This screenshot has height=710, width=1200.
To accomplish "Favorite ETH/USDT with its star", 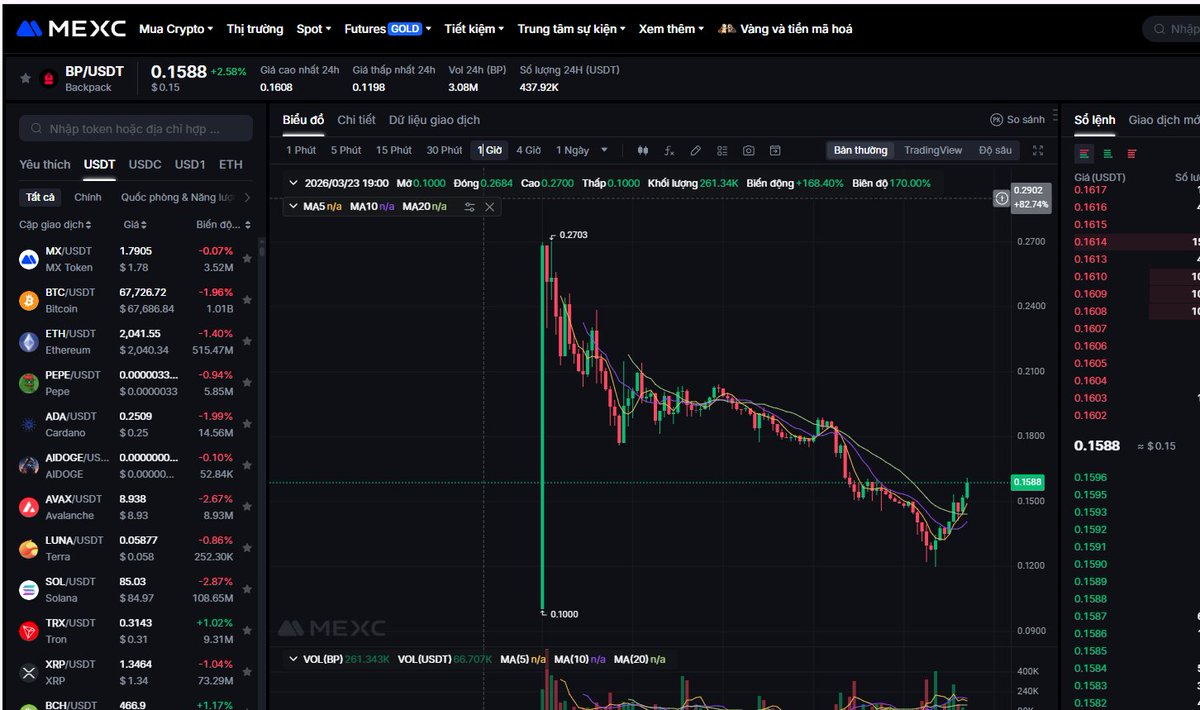I will [x=247, y=342].
